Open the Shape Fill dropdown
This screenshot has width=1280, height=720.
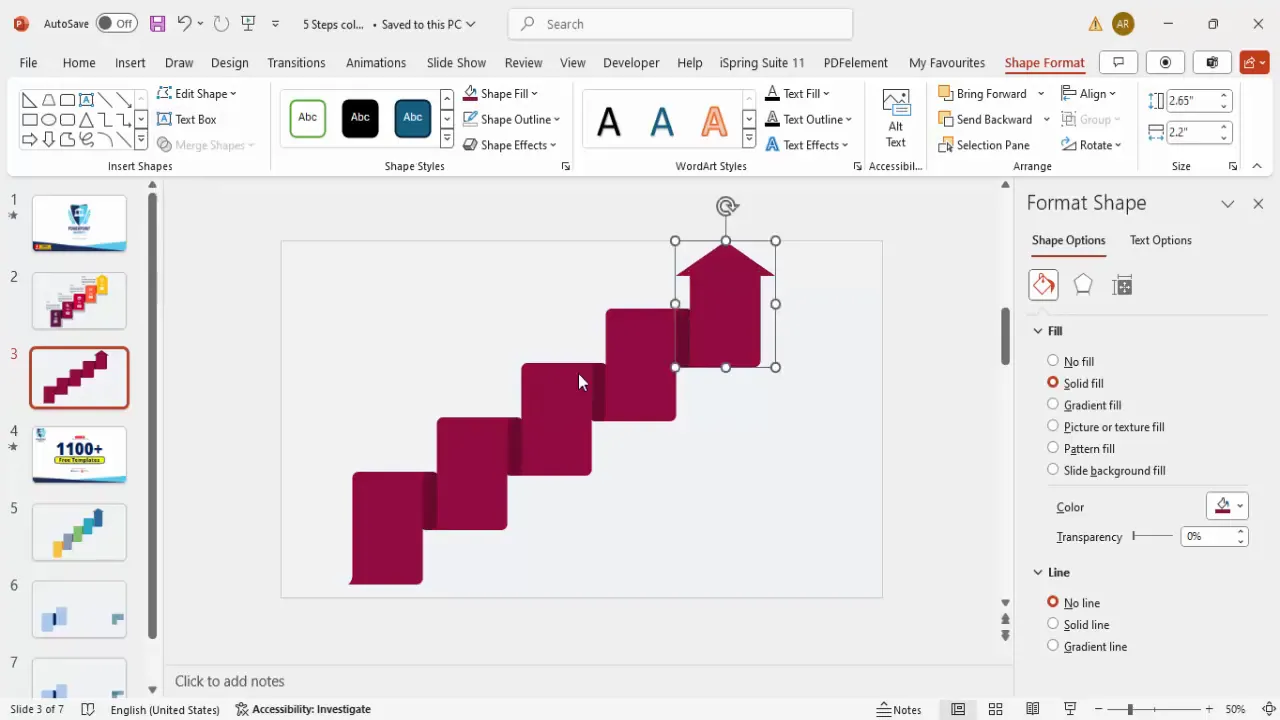pyautogui.click(x=500, y=93)
